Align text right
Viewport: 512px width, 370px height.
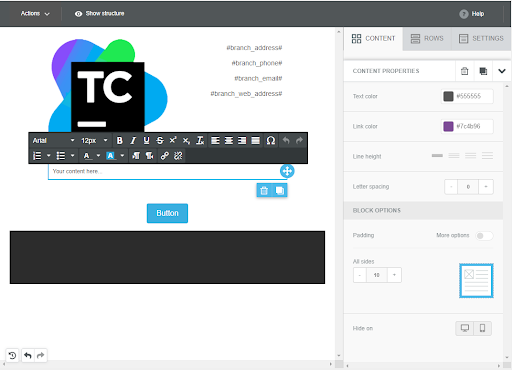242,141
